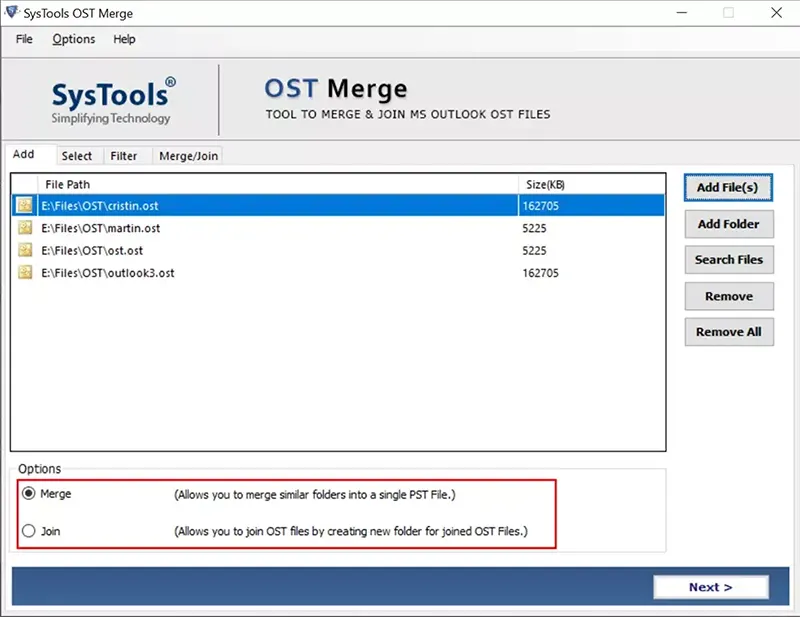Open the Options menu

73,39
